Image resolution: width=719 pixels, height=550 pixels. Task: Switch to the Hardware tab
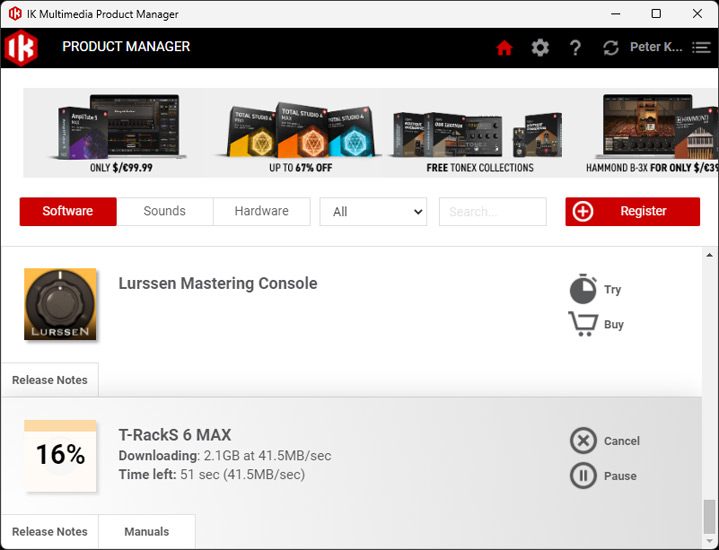[261, 211]
